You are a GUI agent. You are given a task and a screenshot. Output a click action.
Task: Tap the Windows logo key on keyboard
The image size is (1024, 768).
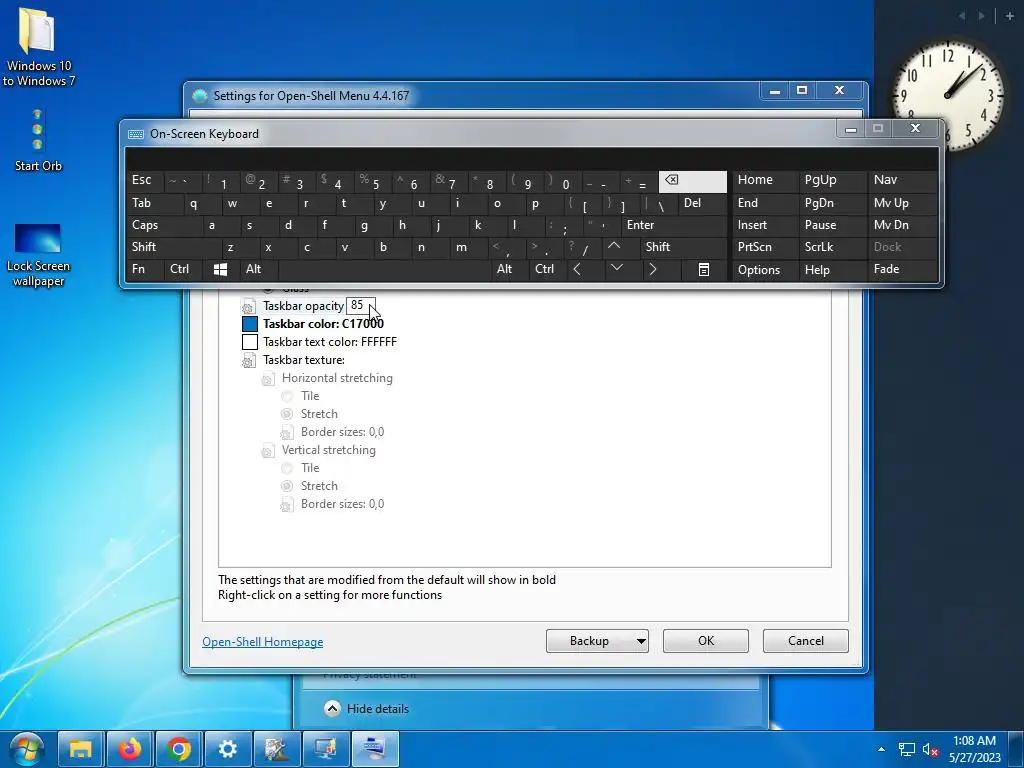221,269
